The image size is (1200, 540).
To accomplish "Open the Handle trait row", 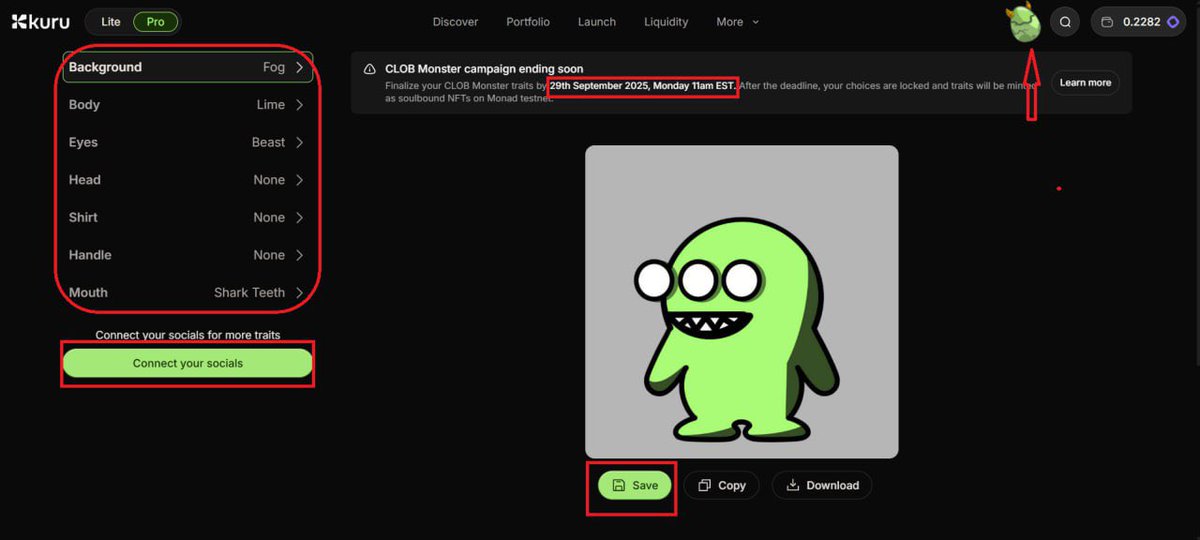I will (x=188, y=255).
